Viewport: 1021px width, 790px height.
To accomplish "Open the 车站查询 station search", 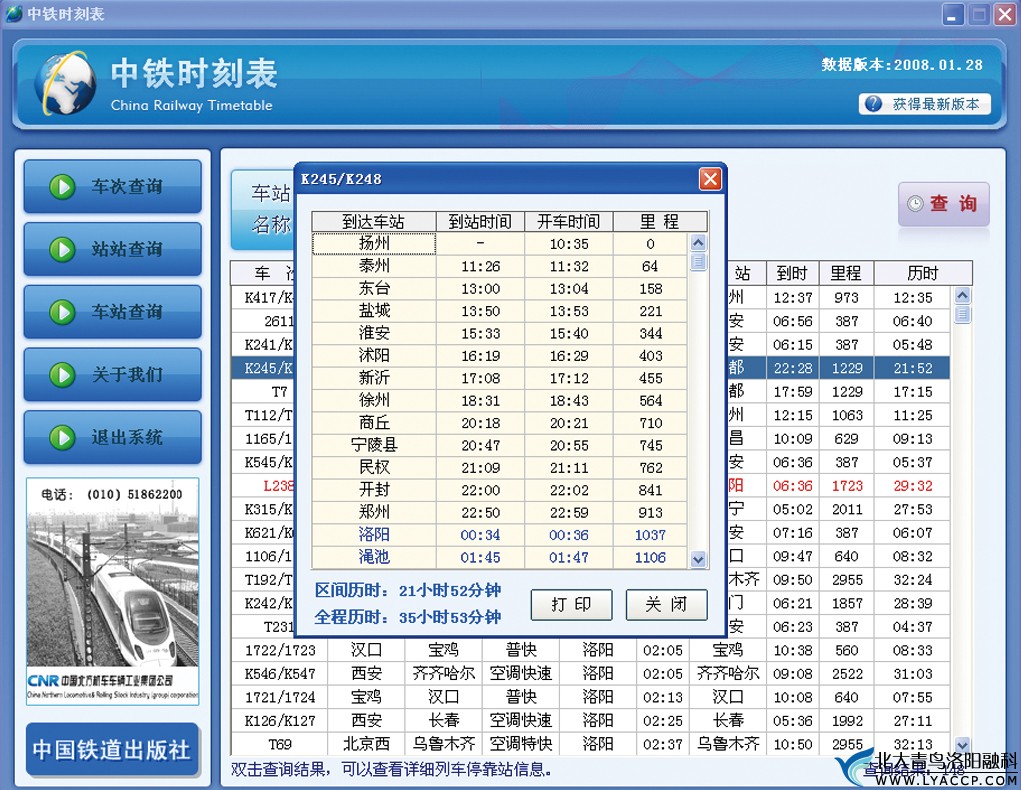I will tap(113, 312).
